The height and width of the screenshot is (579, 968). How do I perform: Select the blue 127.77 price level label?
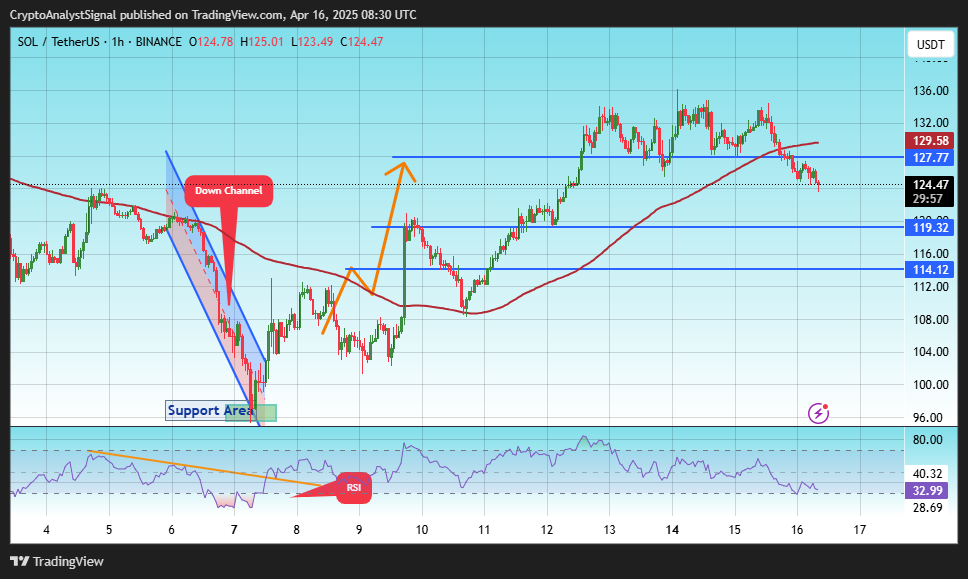(x=930, y=157)
